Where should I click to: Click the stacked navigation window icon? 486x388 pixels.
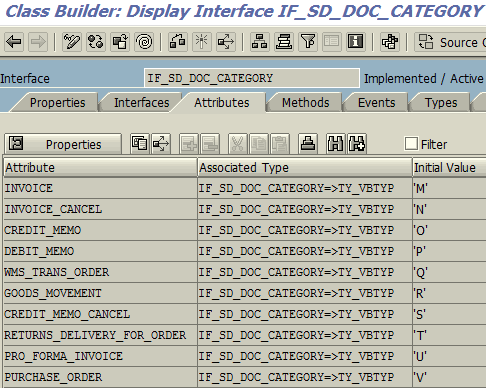click(x=284, y=42)
